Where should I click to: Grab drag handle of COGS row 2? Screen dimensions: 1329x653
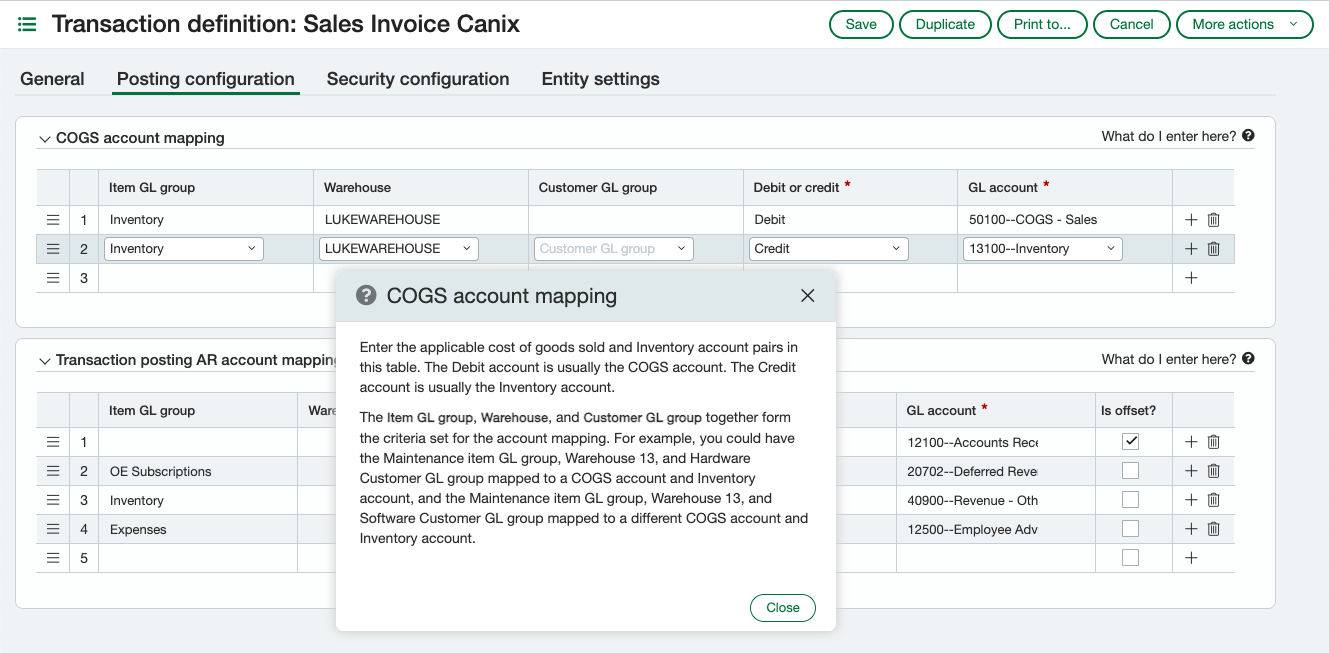pyautogui.click(x=53, y=249)
